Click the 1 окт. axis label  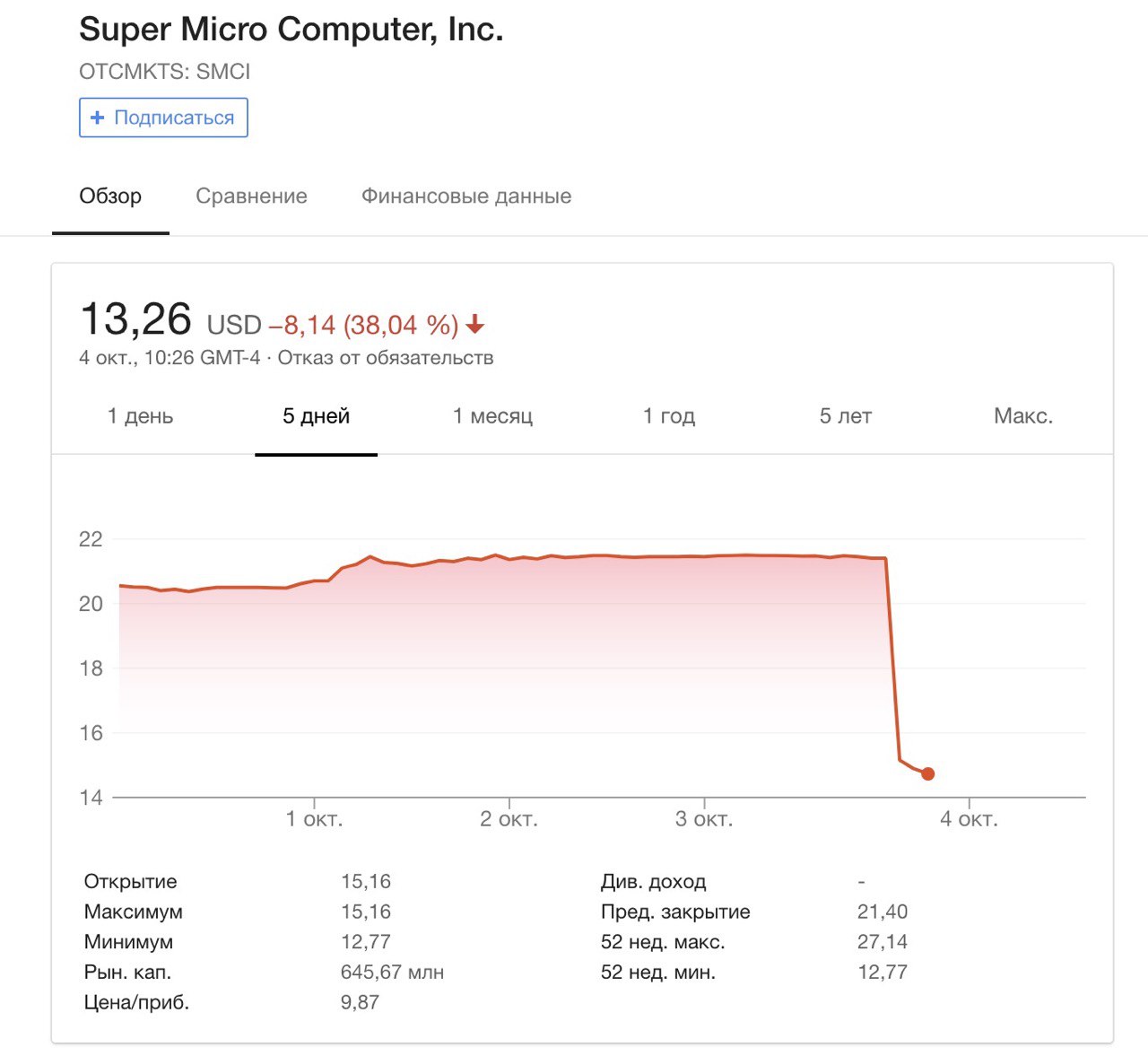314,819
